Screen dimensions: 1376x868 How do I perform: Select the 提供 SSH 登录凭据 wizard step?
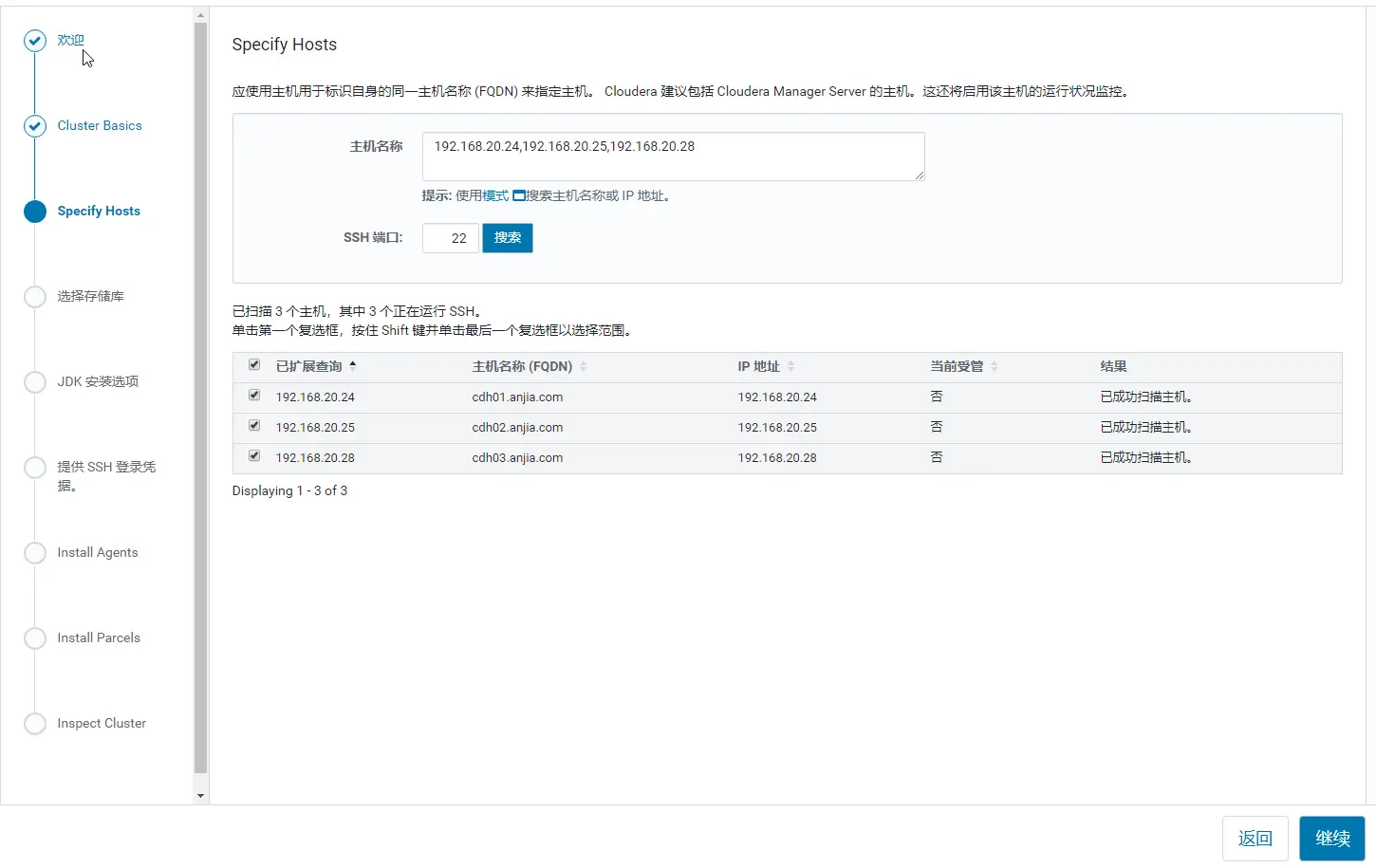106,476
